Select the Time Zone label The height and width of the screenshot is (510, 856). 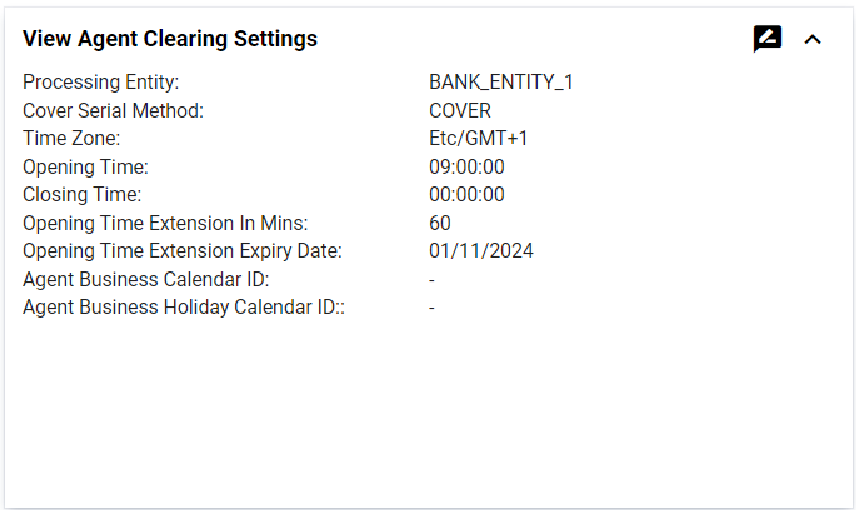point(72,138)
